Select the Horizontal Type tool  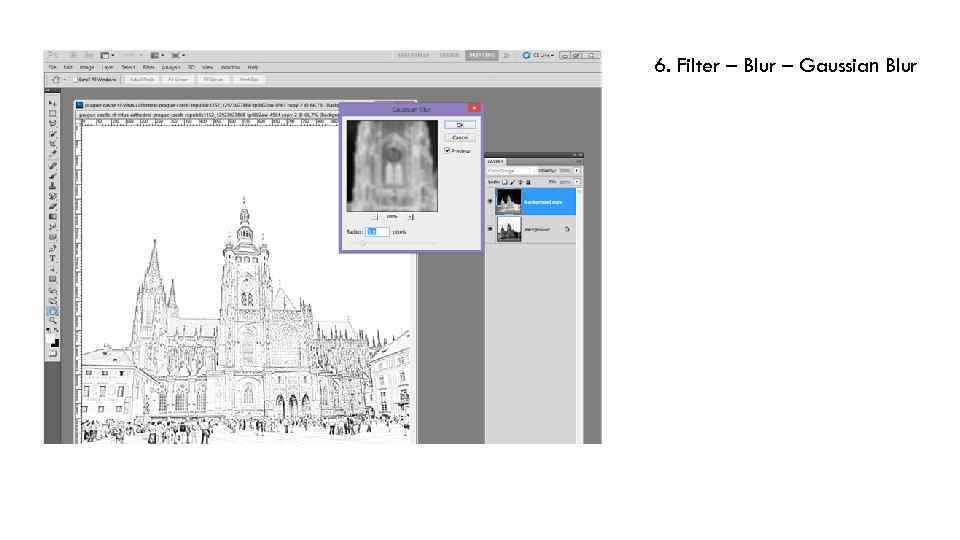[53, 259]
